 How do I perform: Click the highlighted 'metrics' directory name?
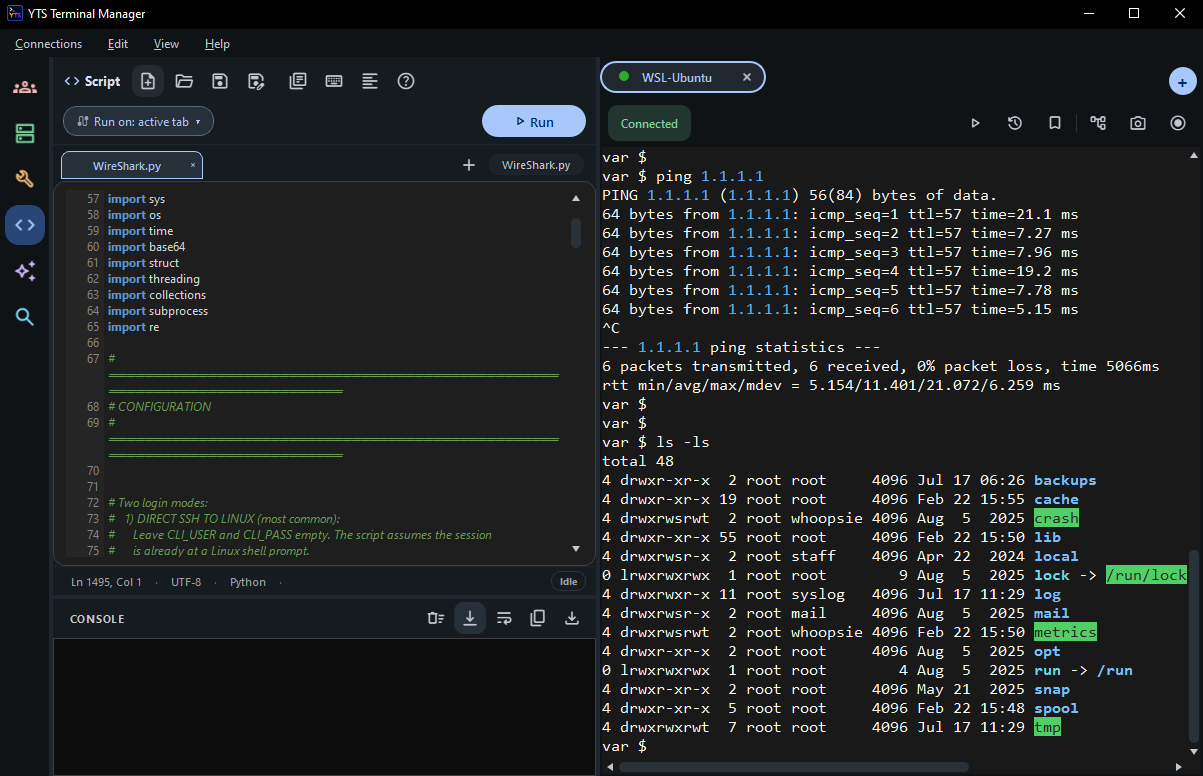click(x=1065, y=632)
